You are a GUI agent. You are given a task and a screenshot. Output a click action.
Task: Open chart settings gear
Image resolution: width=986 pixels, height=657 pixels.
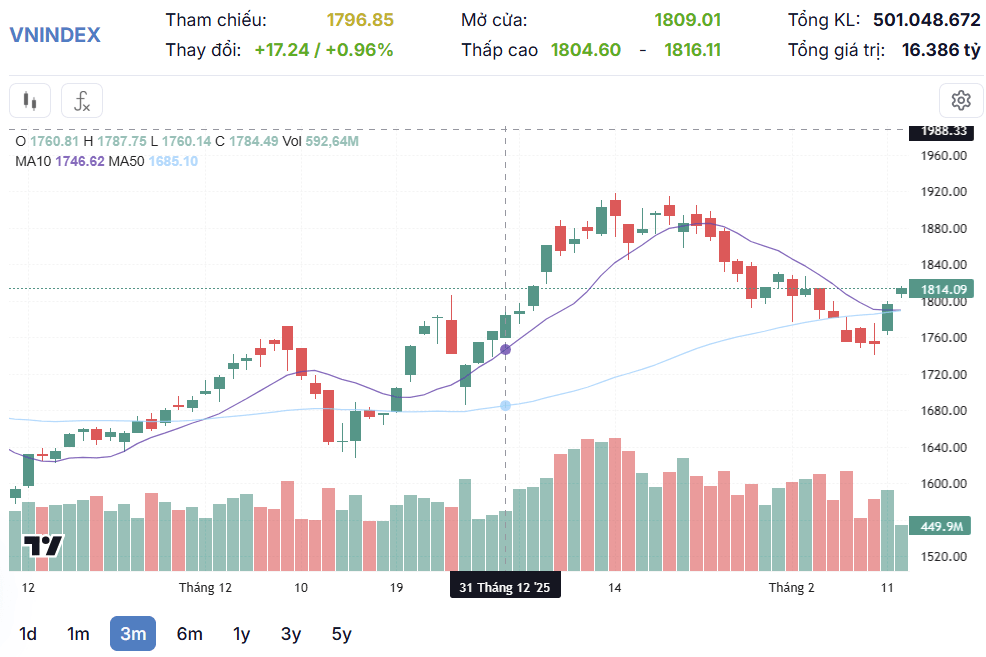[961, 101]
